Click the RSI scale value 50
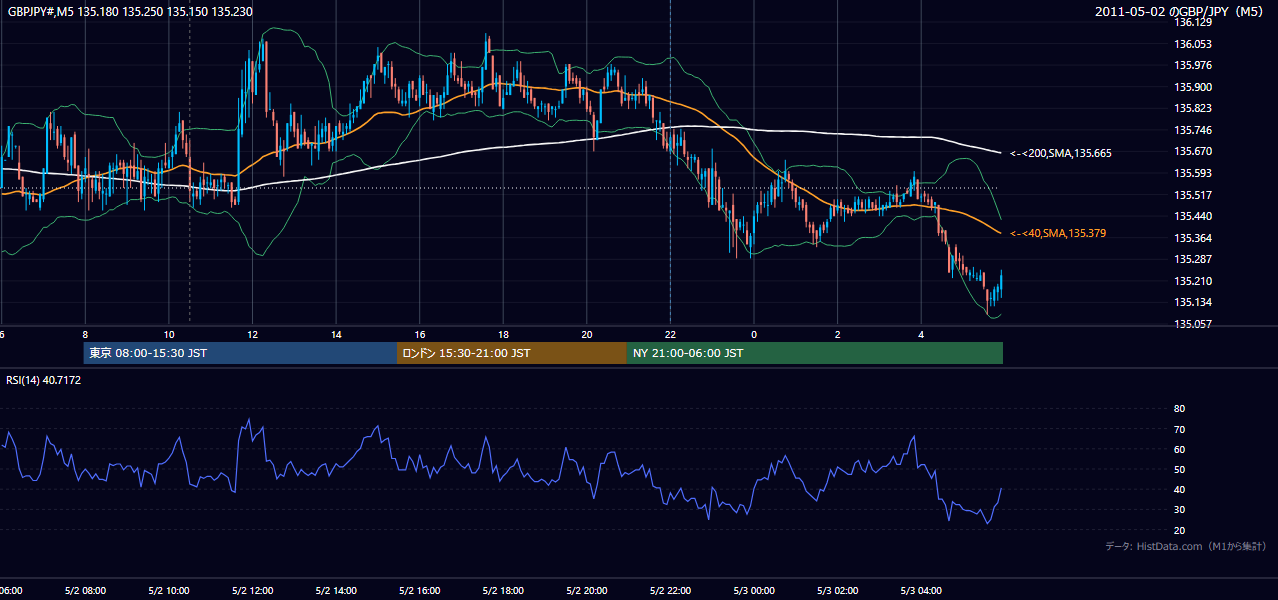1278x600 pixels. pos(1179,469)
